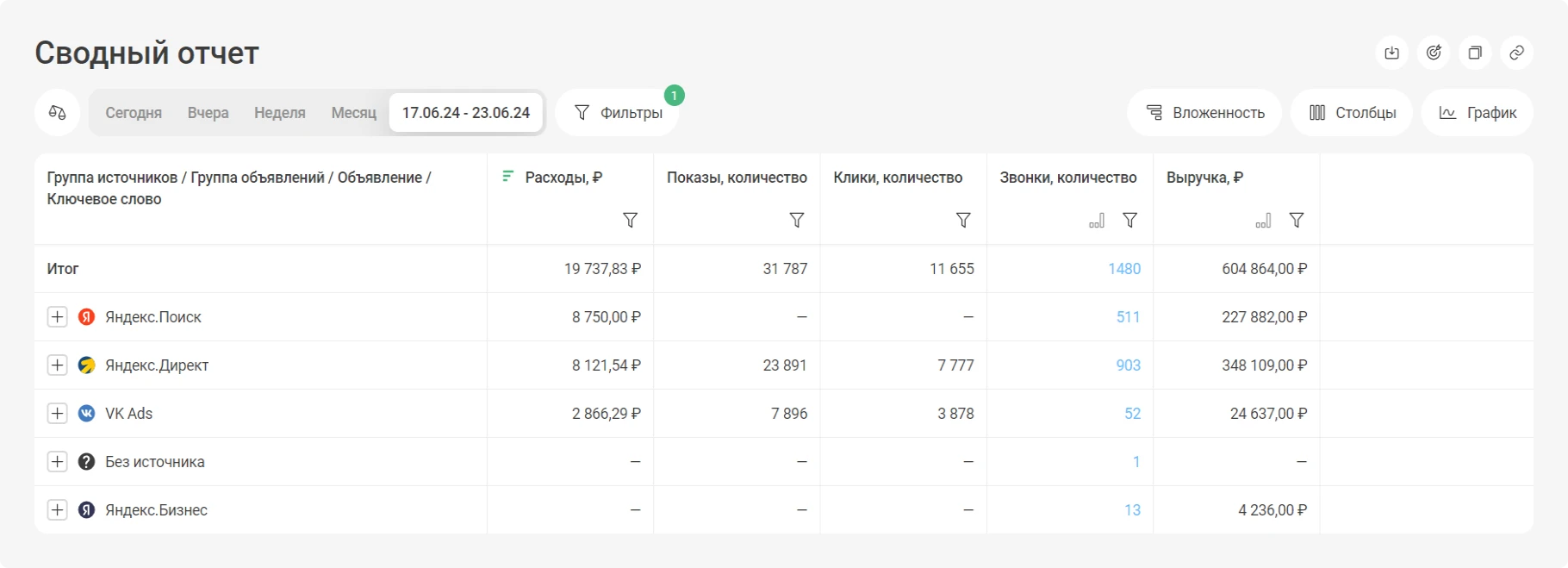The image size is (1568, 568).
Task: Open the Без источника calls value 1
Action: (x=1136, y=462)
